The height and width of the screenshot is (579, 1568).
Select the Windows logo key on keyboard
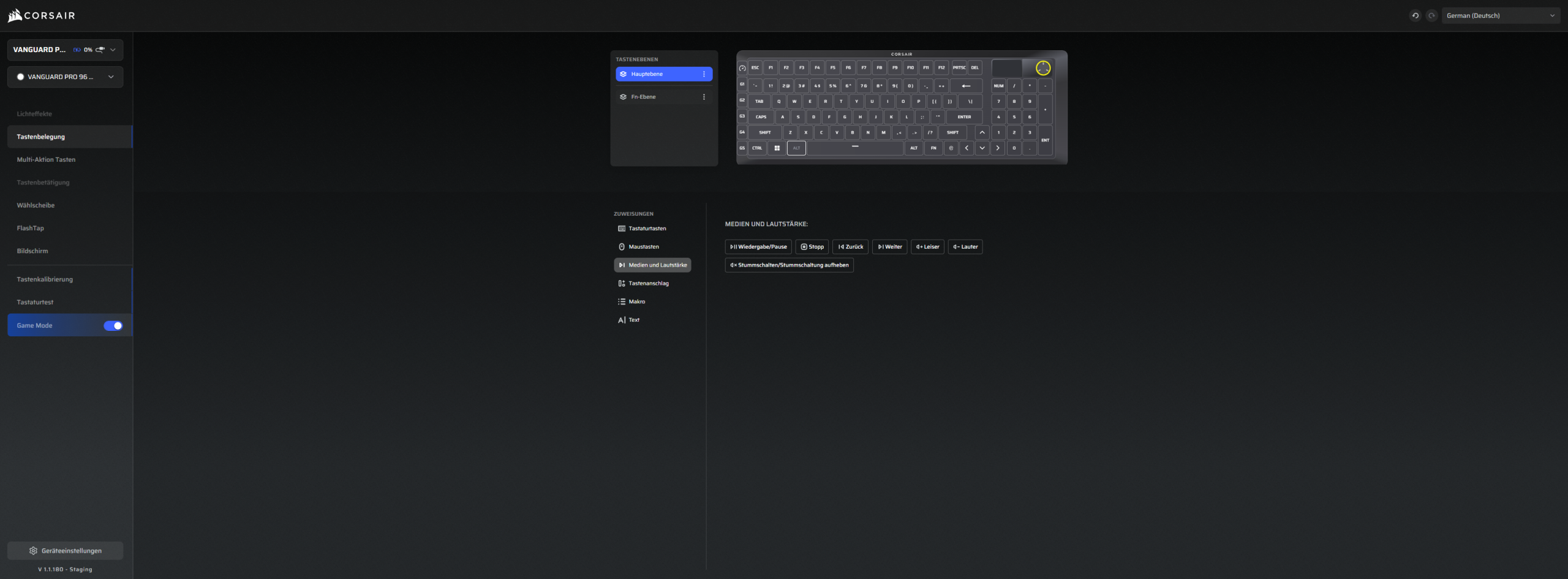click(x=777, y=148)
